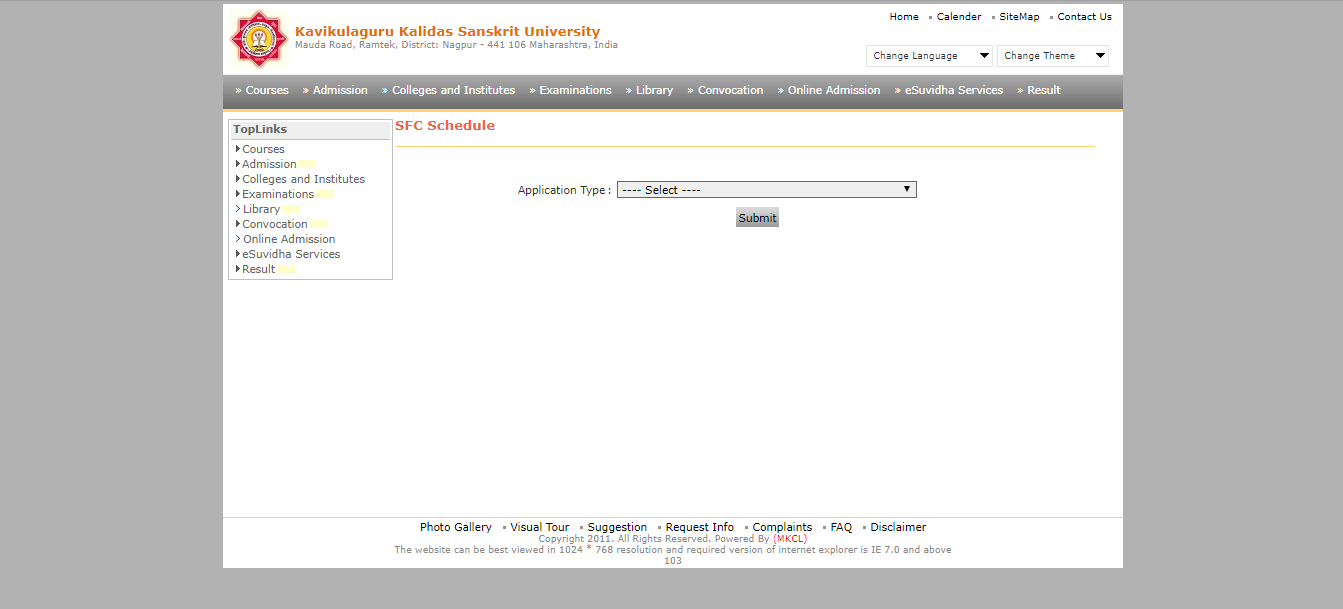The image size is (1343, 609).
Task: Open the Photo Gallery footer link
Action: [x=455, y=526]
